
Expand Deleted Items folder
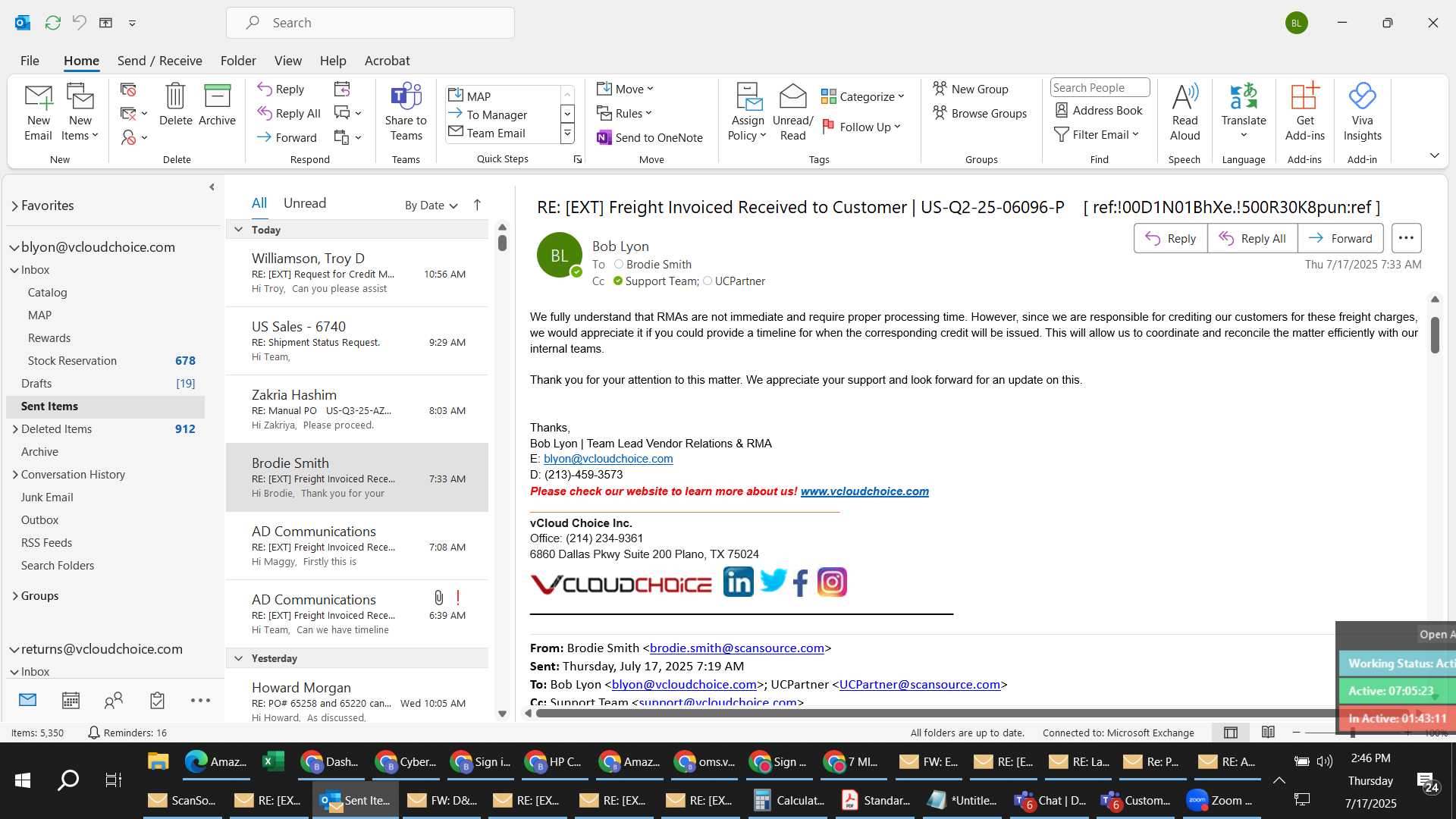coord(15,429)
